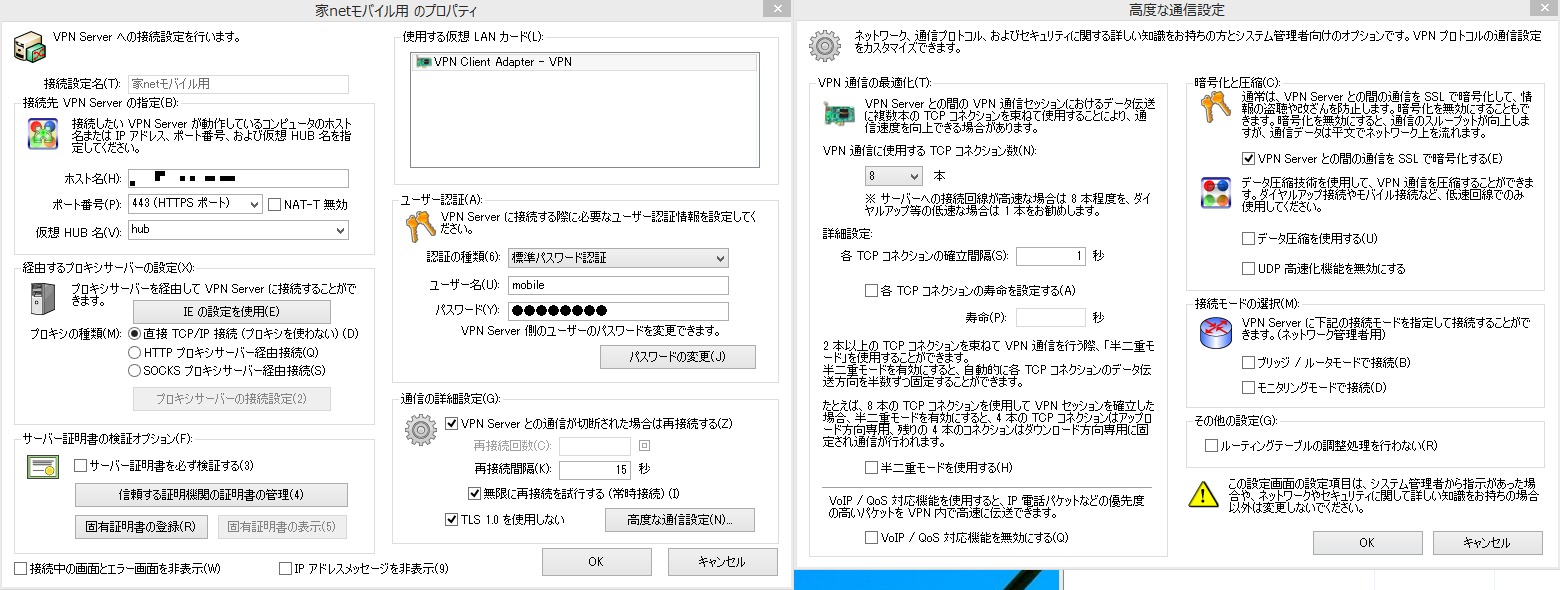Click the keys icon in user authentication section

click(x=419, y=228)
